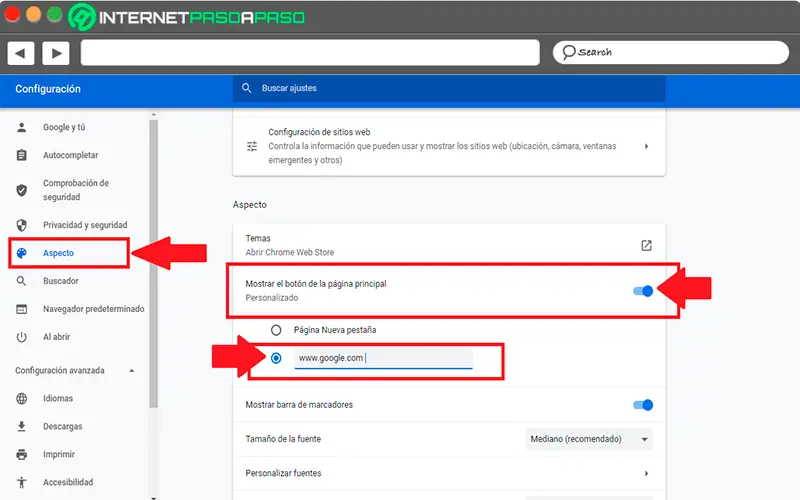Click the browser address bar
The image size is (800, 500).
pos(310,53)
